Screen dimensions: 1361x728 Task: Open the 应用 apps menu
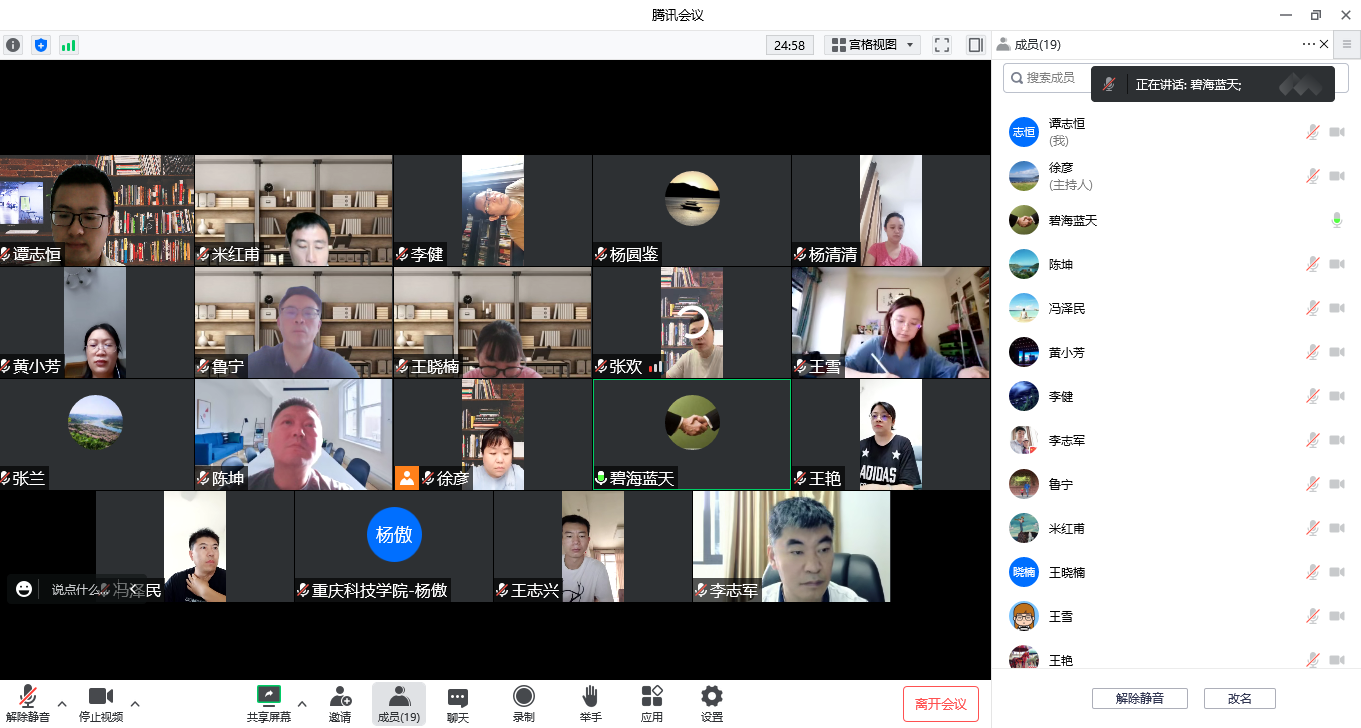[652, 704]
